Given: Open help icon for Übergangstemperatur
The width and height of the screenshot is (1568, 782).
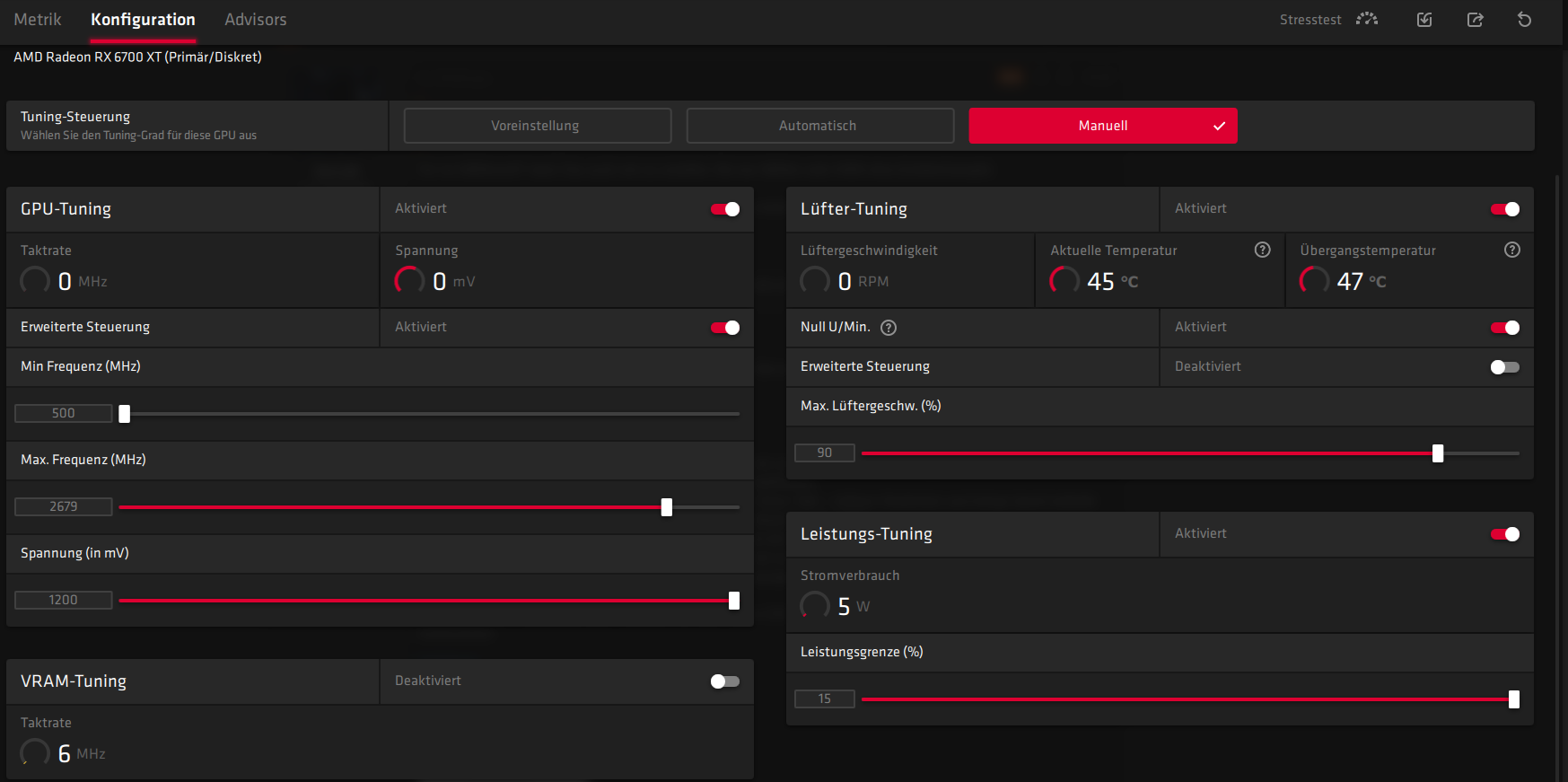Looking at the screenshot, I should (1512, 250).
